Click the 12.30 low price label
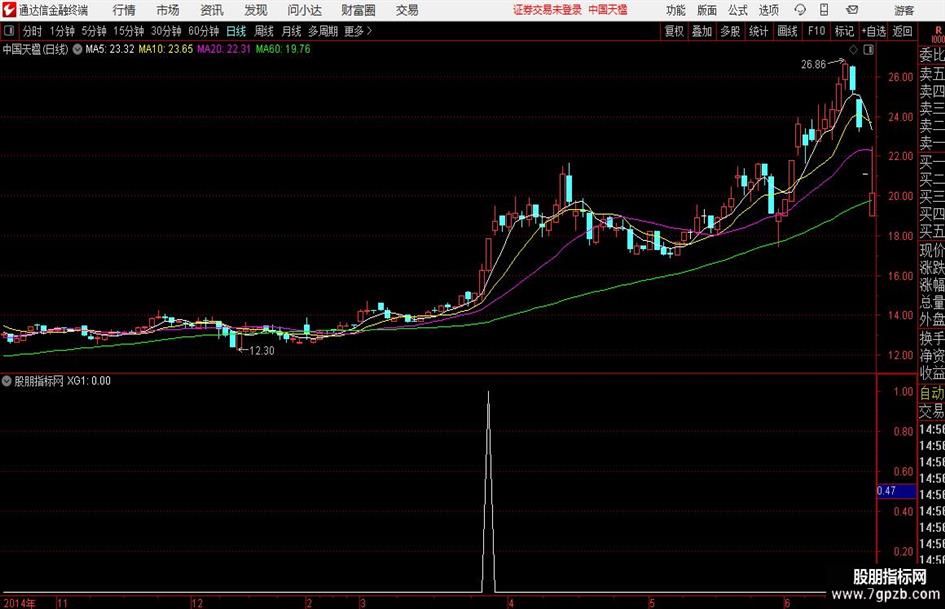The image size is (945, 609). coord(262,350)
